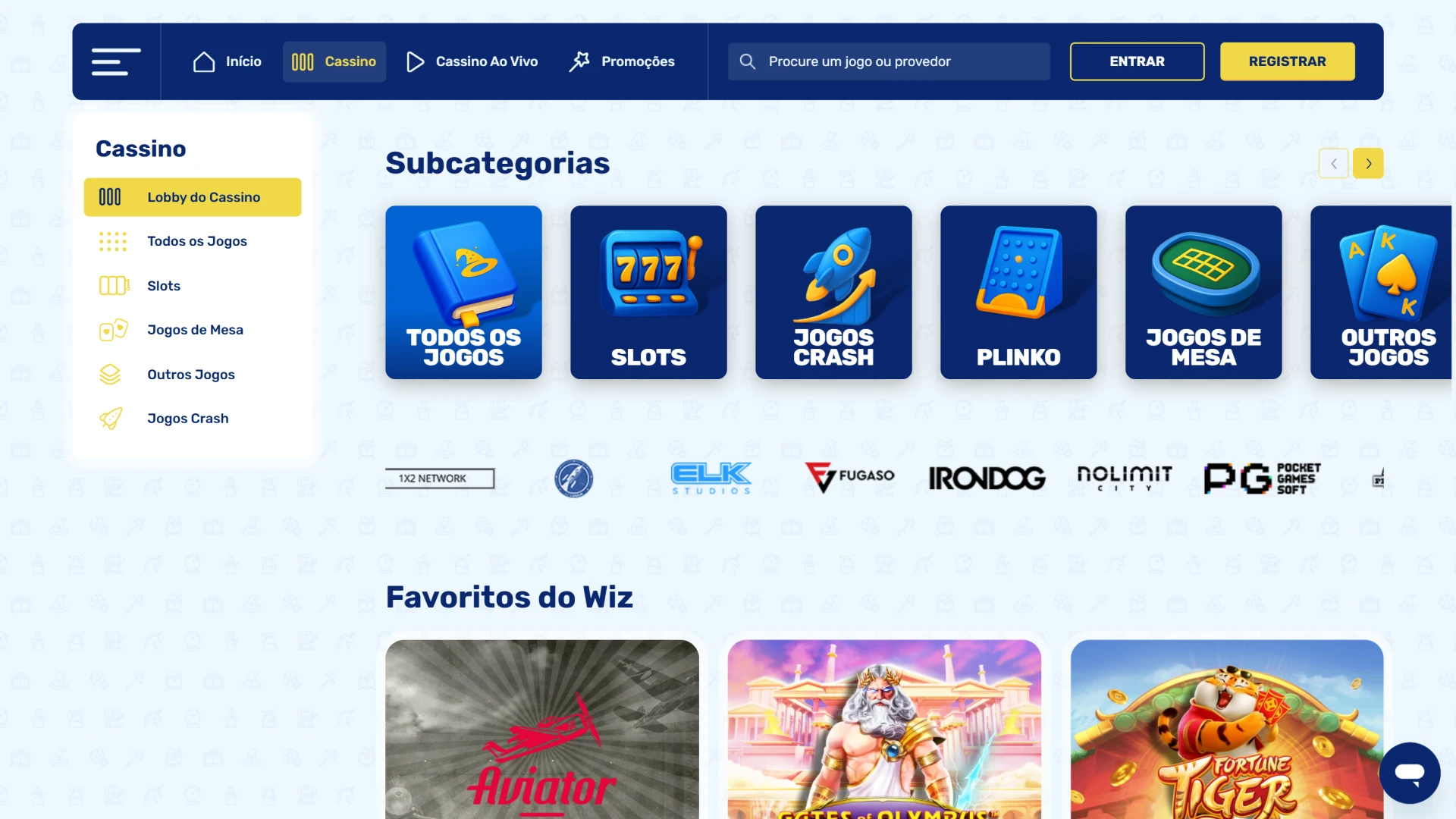Open the live chat bubble icon
The height and width of the screenshot is (819, 1456).
click(1410, 773)
